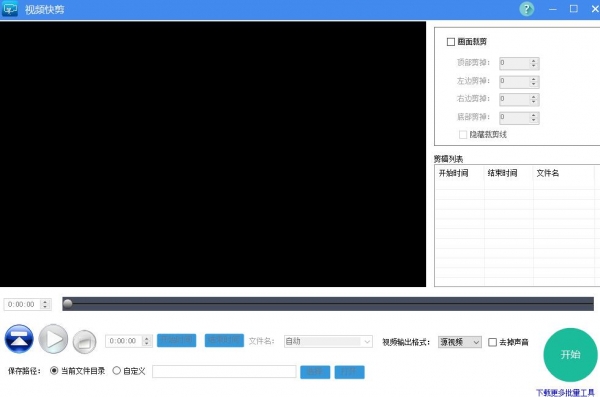Viewport: 600px width, 397px height.
Task: Toggle the 隐藏裁剪线 checkbox
Action: point(463,134)
